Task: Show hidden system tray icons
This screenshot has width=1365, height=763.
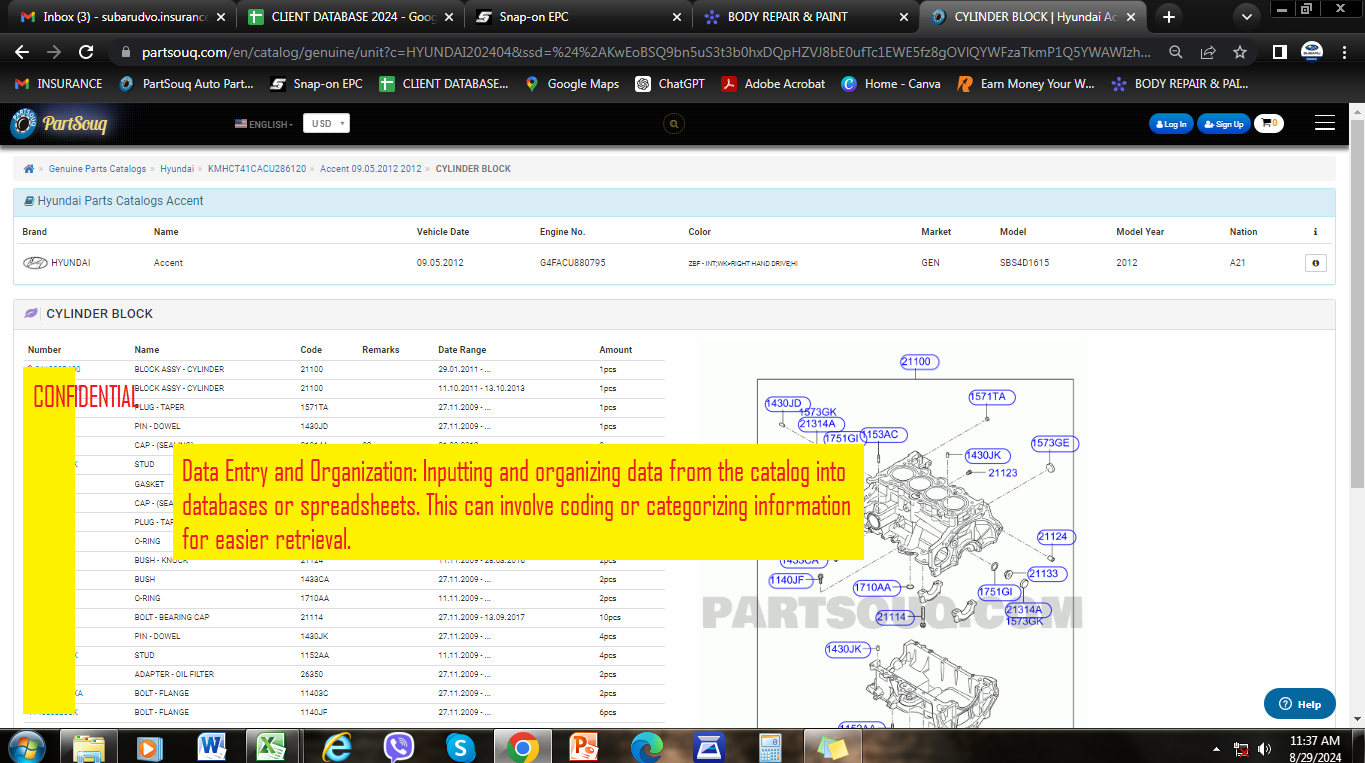Action: click(x=1217, y=748)
